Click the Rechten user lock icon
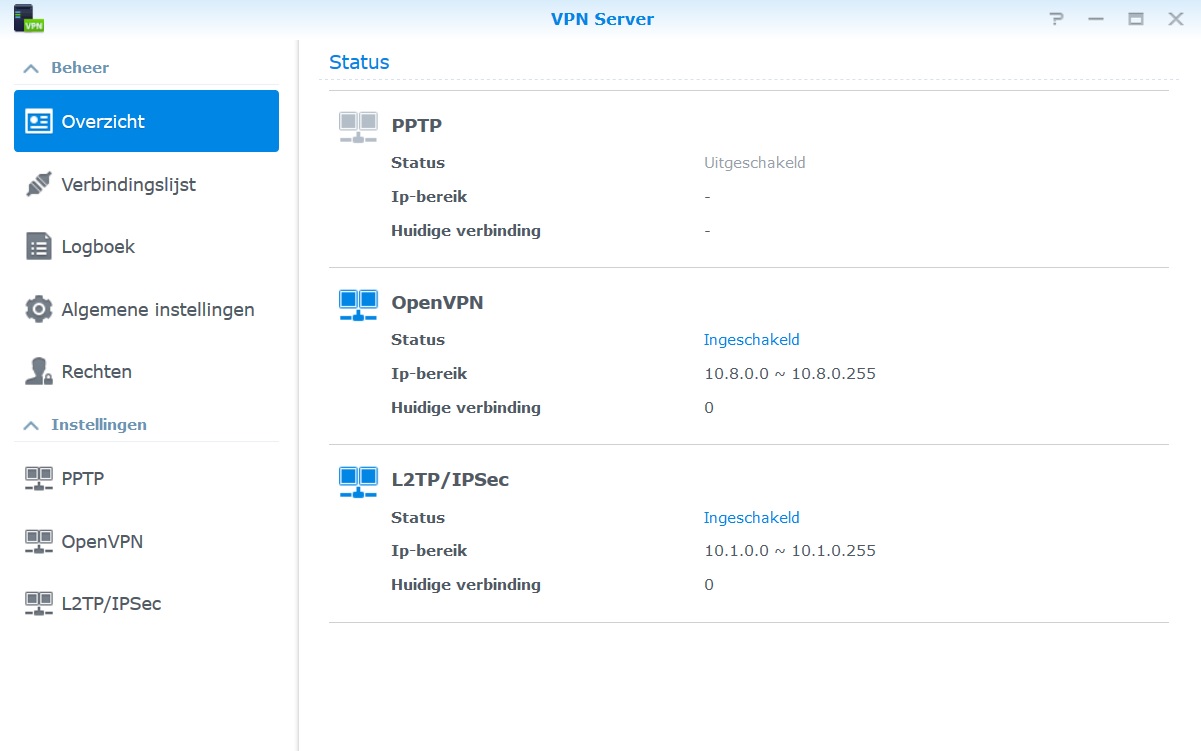This screenshot has width=1201, height=751. (38, 372)
